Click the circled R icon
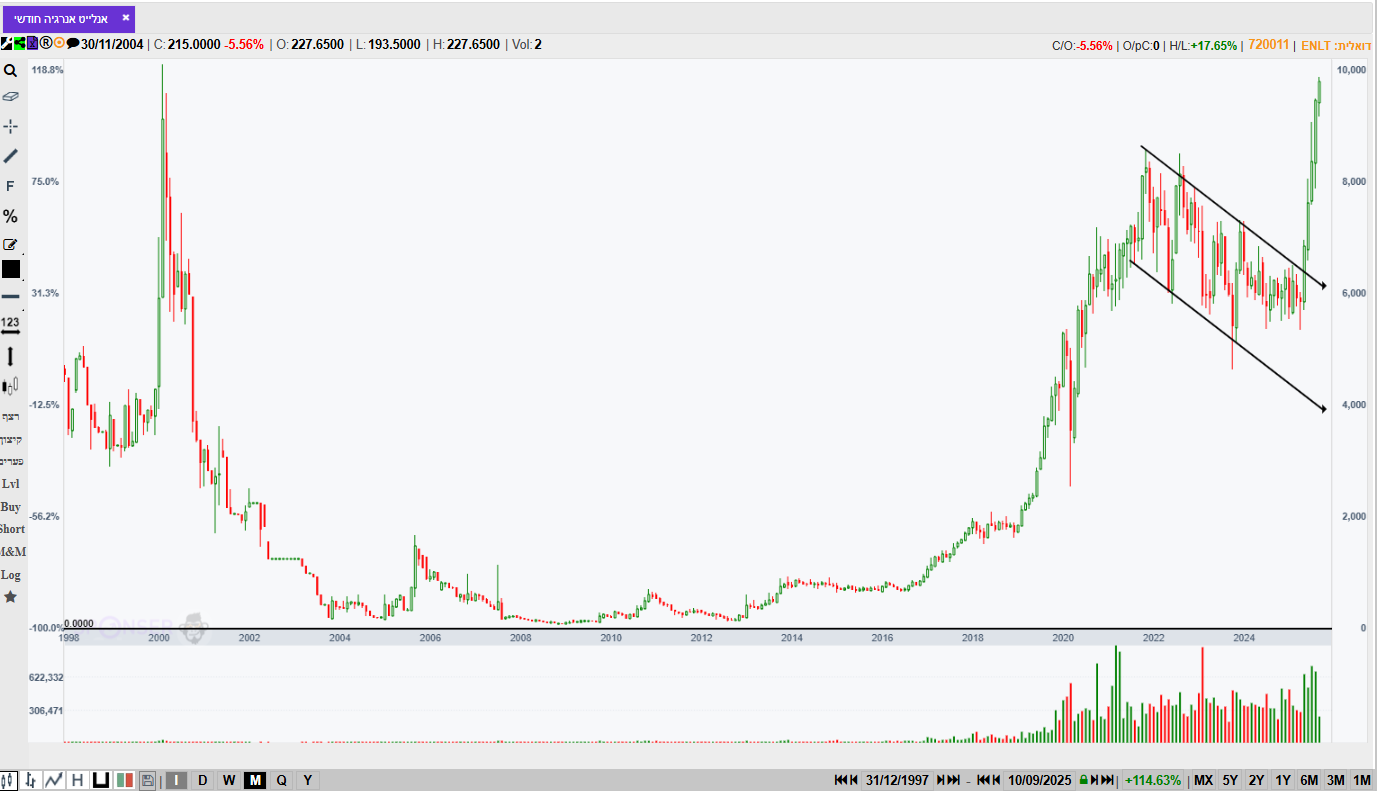1379x791 pixels. pos(45,44)
